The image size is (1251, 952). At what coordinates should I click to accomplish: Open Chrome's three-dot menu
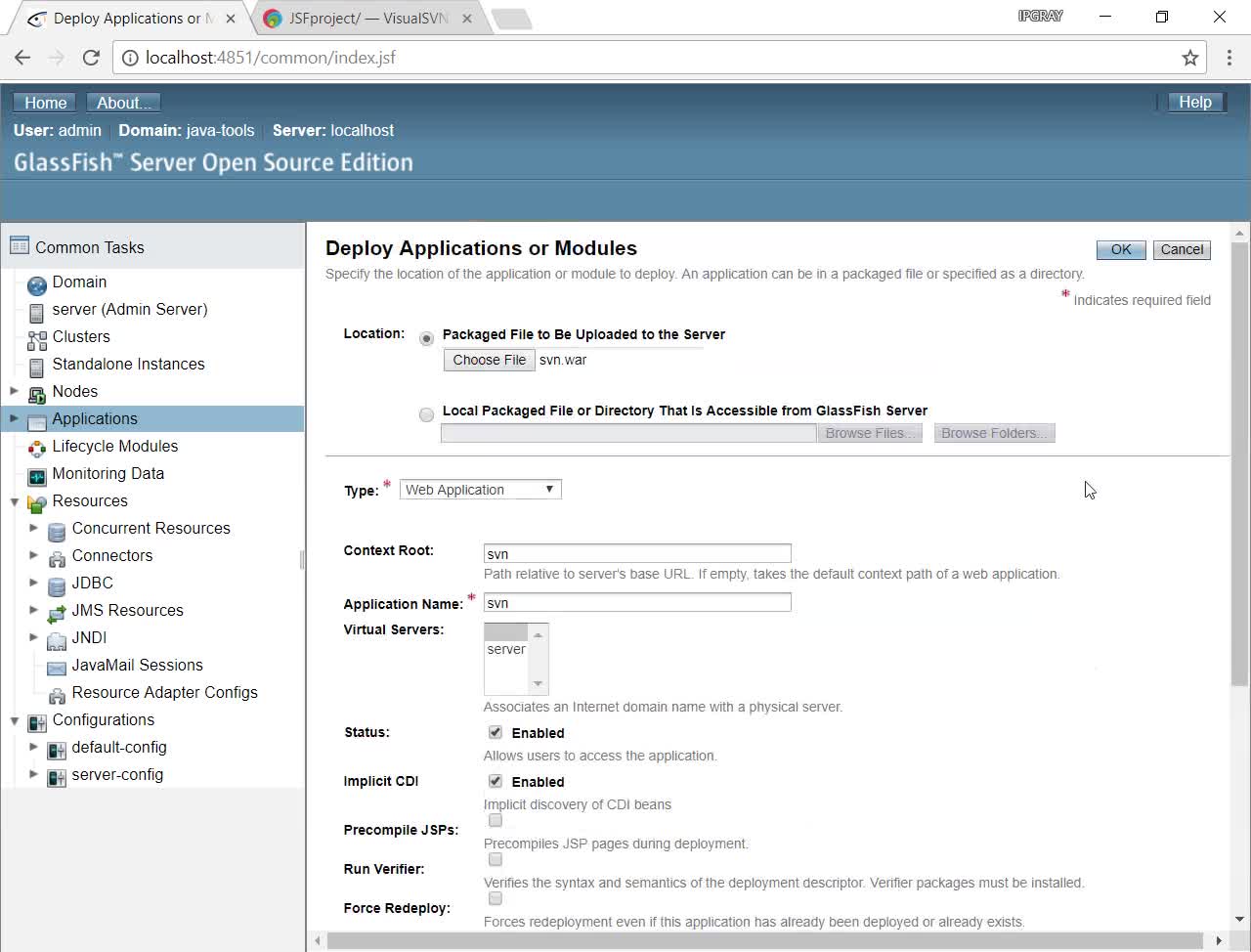click(x=1229, y=58)
